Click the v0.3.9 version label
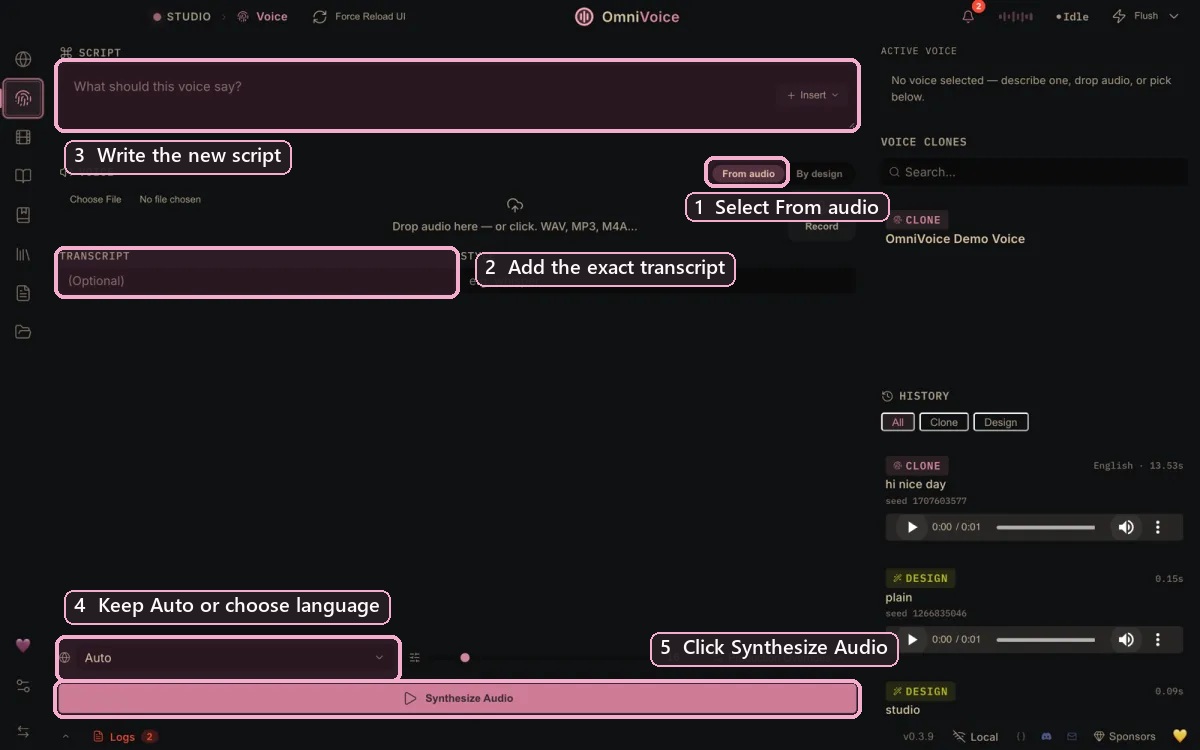The width and height of the screenshot is (1200, 750). (x=918, y=736)
